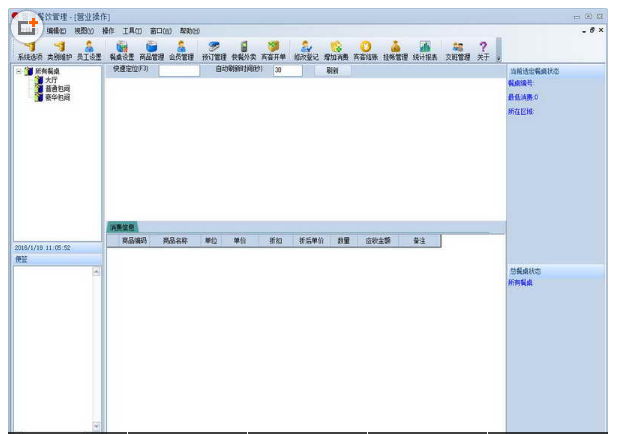Screen dimensions: 618x434
Task: Click the 餐桌编号 label
Action: tap(520, 83)
